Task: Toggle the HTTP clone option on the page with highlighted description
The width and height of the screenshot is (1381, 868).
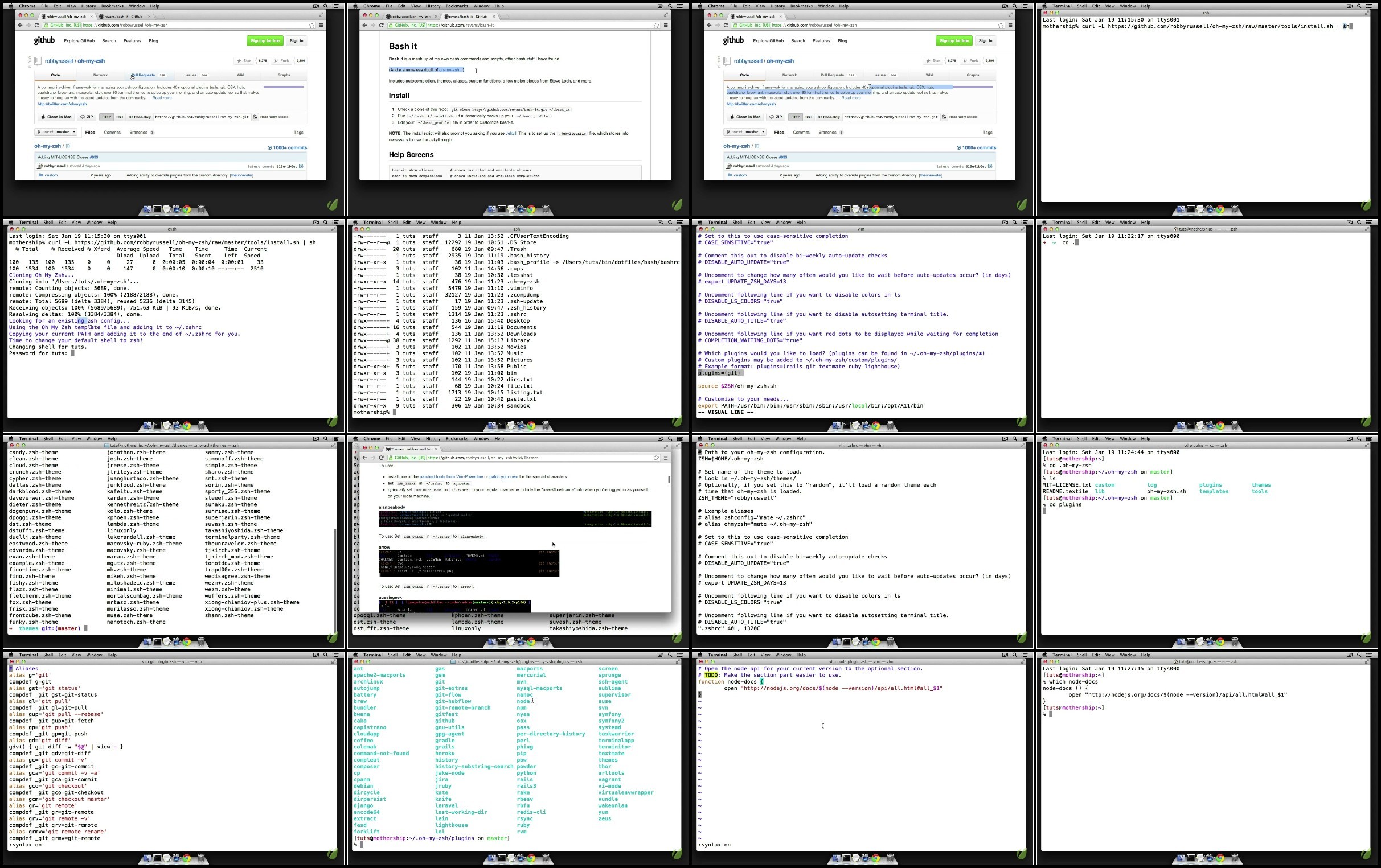Action: [795, 117]
